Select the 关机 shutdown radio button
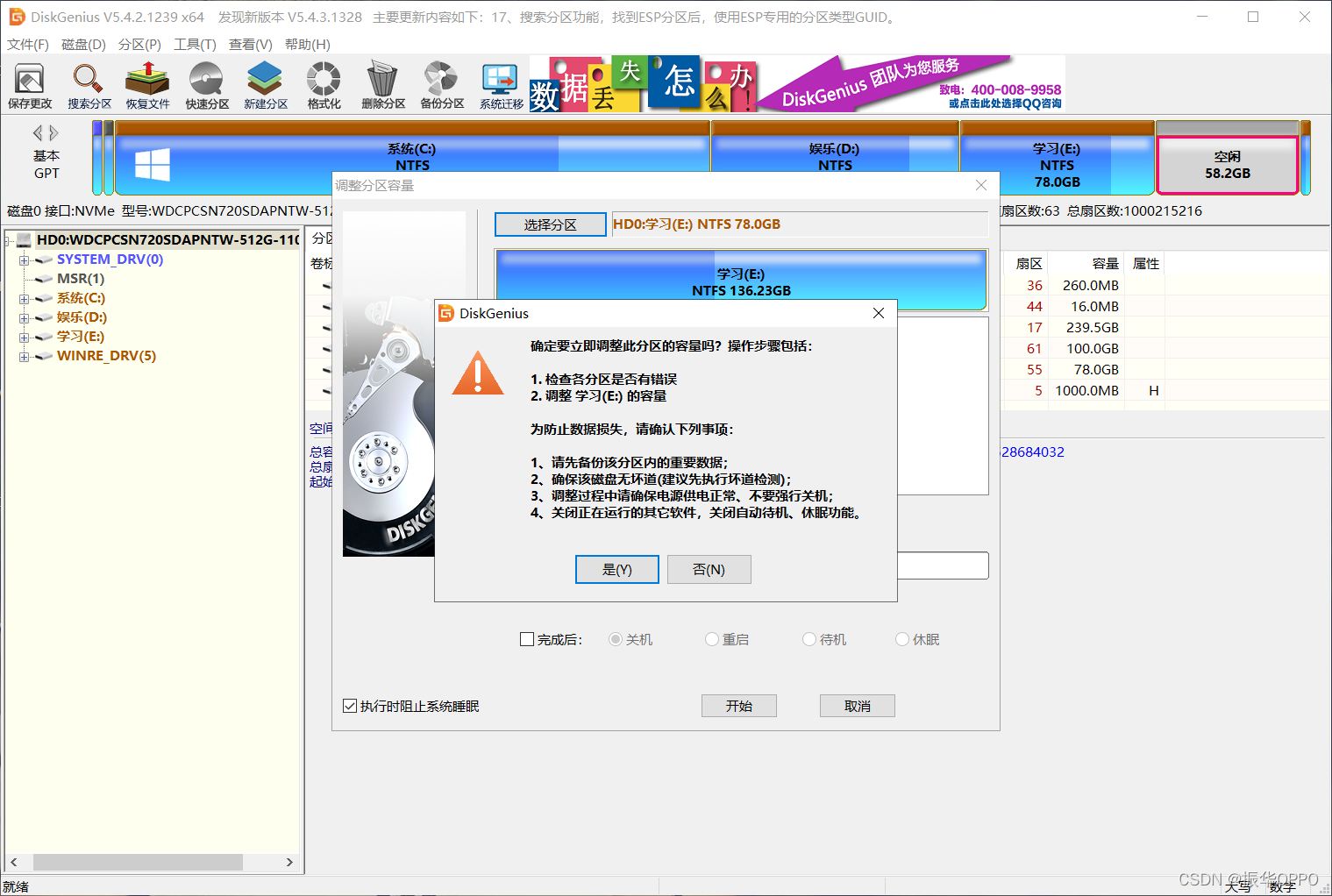 pyautogui.click(x=616, y=639)
